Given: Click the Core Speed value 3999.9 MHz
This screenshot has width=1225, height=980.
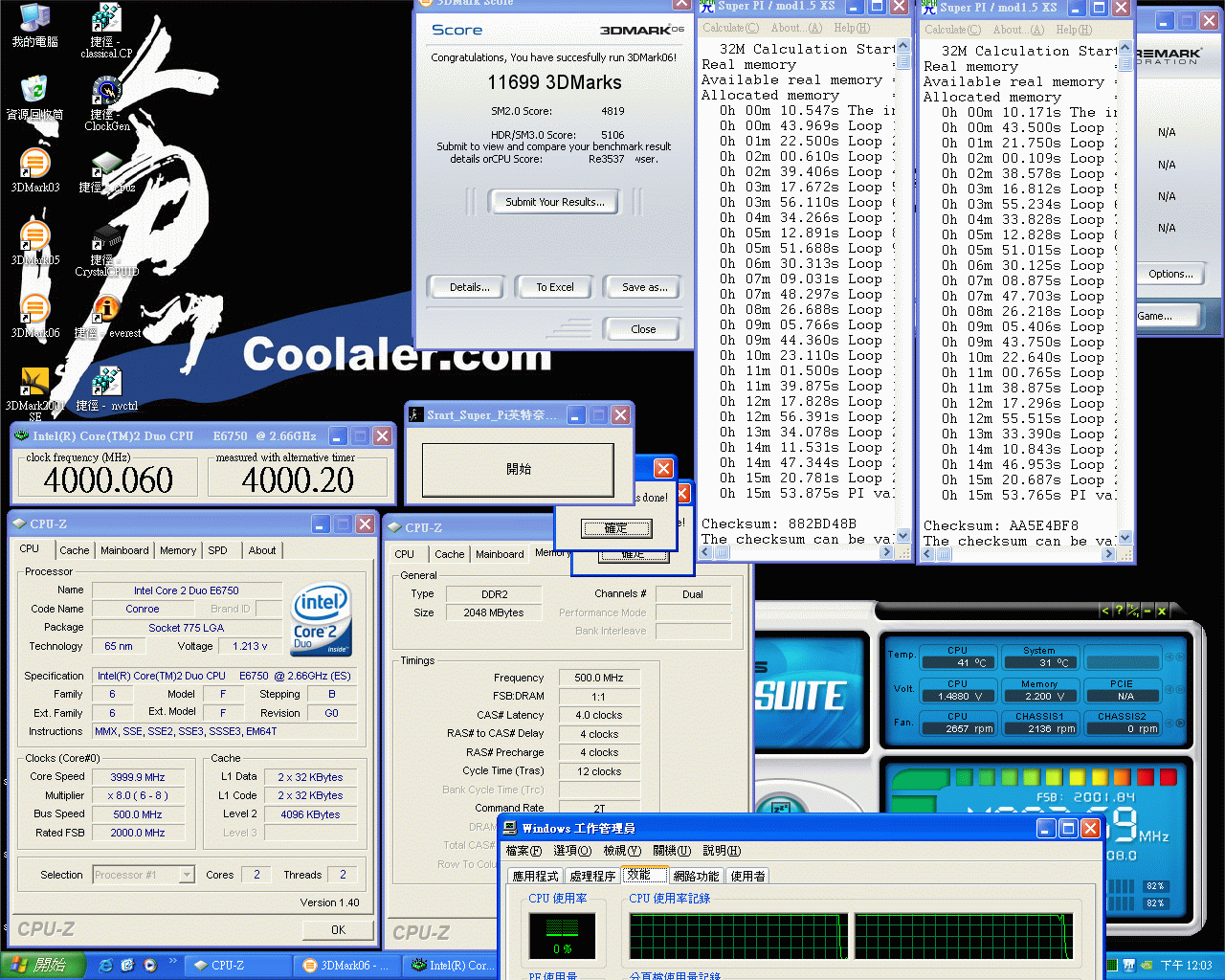Looking at the screenshot, I should pyautogui.click(x=138, y=777).
